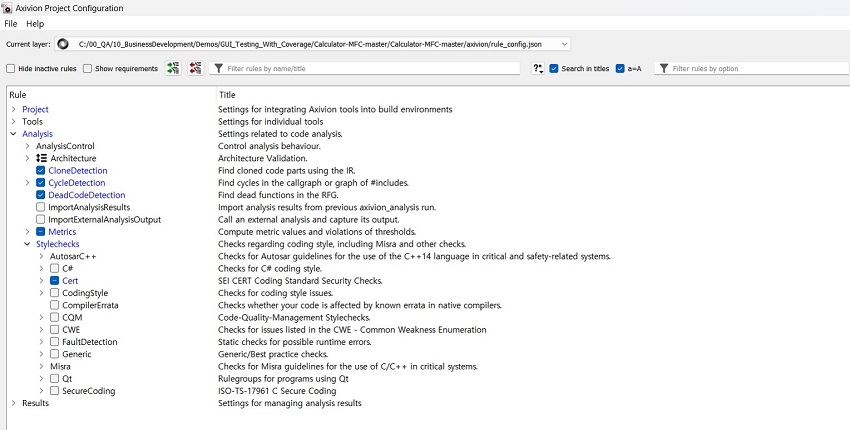Uncheck the CloneDetection rule checkbox
This screenshot has height=430, width=850.
pyautogui.click(x=41, y=171)
